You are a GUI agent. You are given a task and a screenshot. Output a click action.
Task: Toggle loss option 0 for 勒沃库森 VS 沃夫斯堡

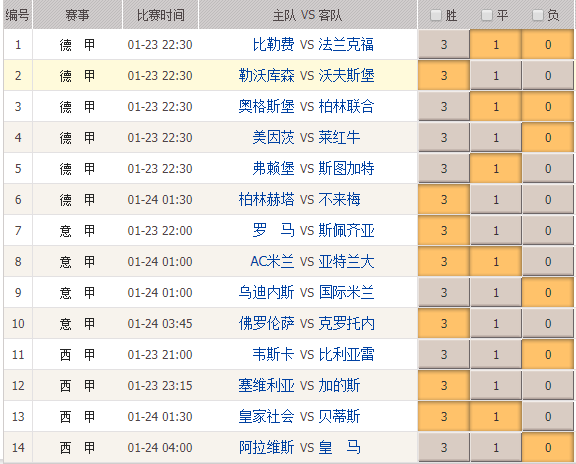[548, 75]
